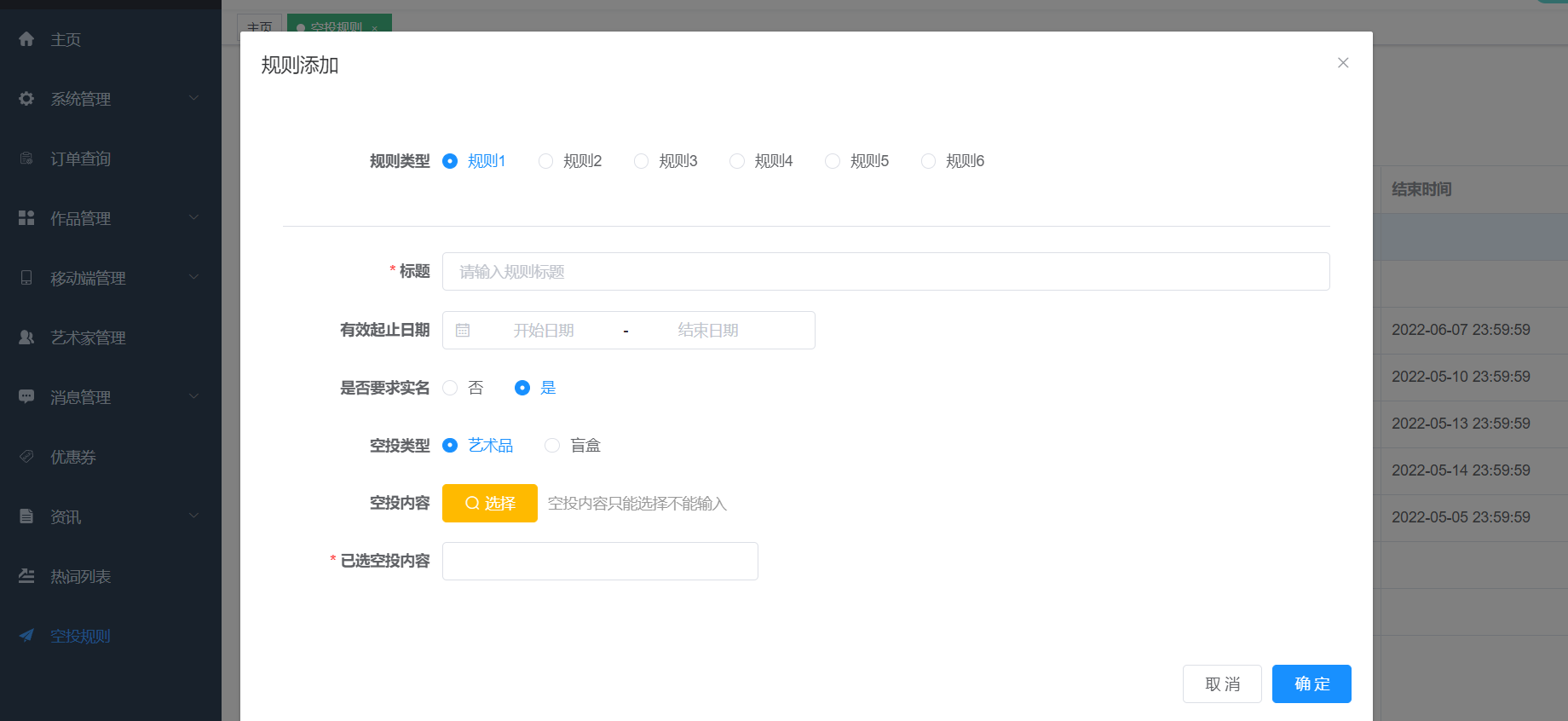Viewport: 1568px width, 721px height.
Task: Click the artist management people icon
Action: (26, 337)
